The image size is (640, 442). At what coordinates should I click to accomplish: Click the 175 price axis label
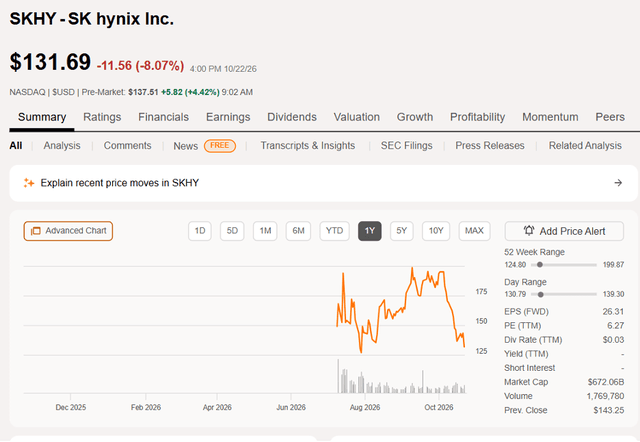click(x=481, y=292)
